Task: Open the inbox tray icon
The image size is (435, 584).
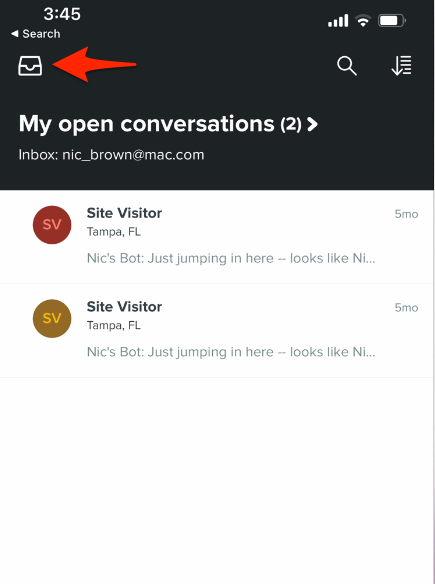Action: click(30, 66)
